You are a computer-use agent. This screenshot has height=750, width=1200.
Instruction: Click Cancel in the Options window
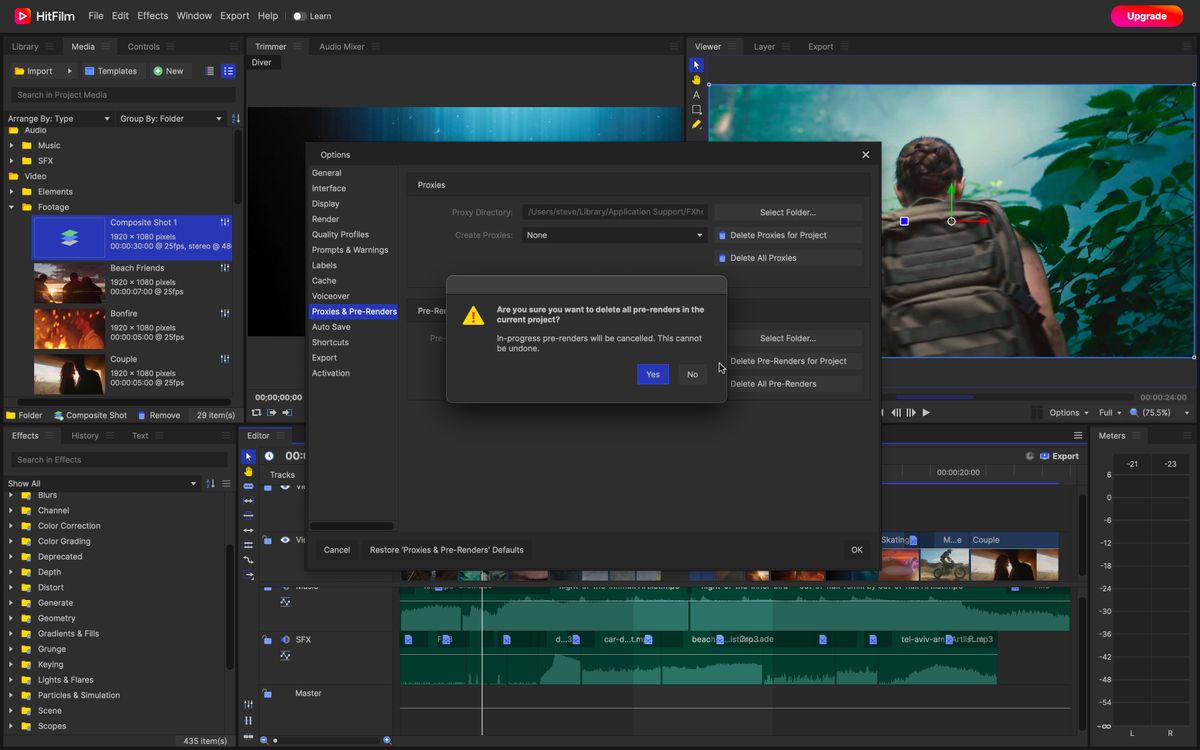coord(337,550)
